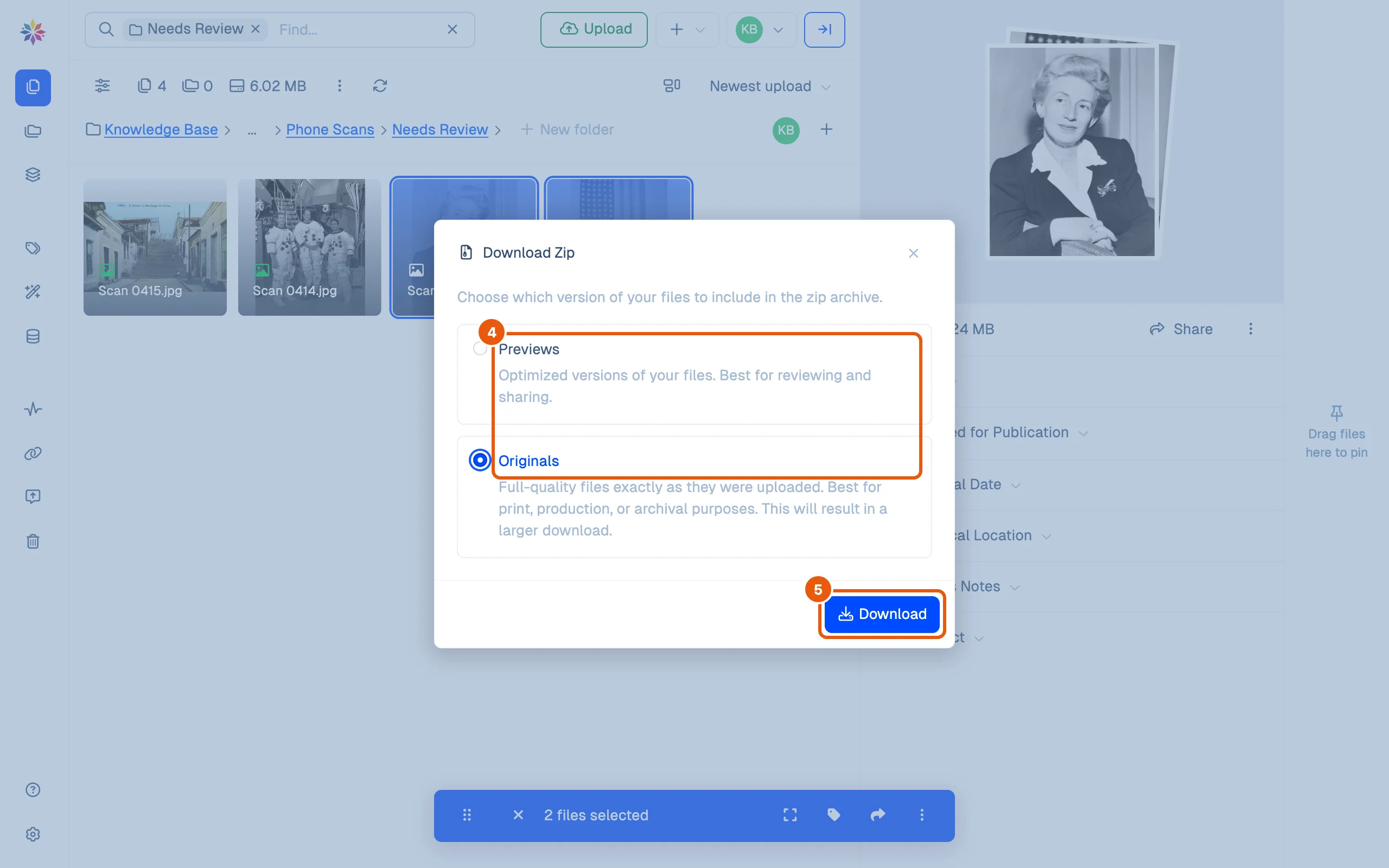Expand the Notes field chevron
The image size is (1389, 868).
coord(1015,588)
